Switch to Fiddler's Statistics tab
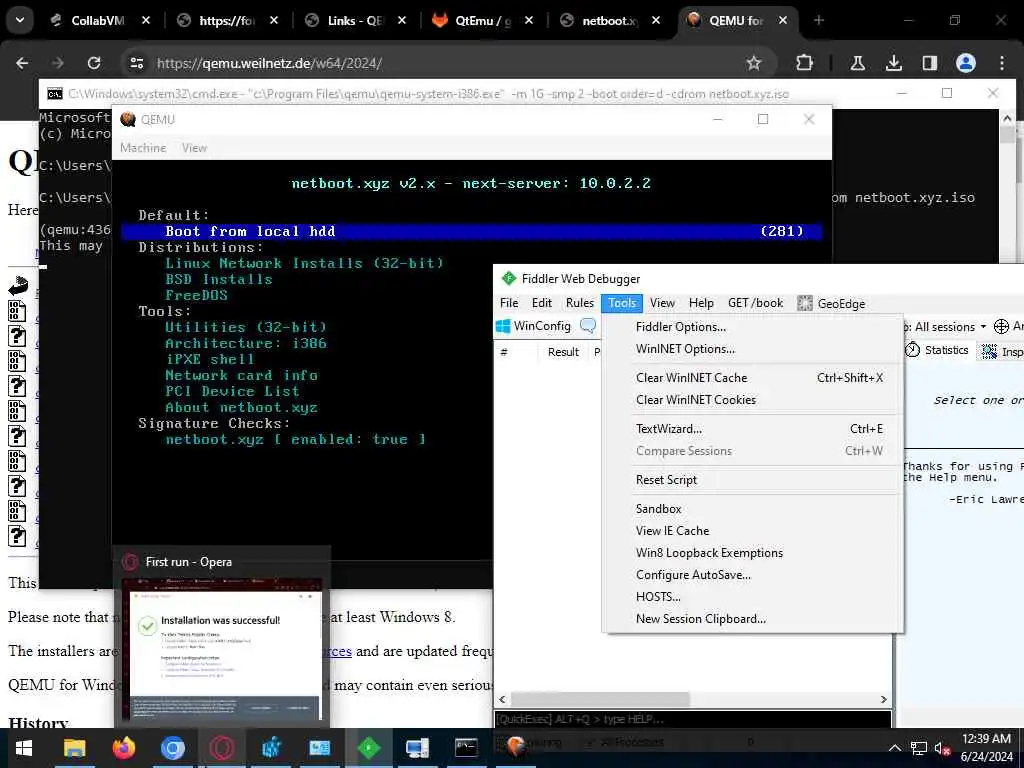This screenshot has width=1024, height=768. pyautogui.click(x=936, y=350)
